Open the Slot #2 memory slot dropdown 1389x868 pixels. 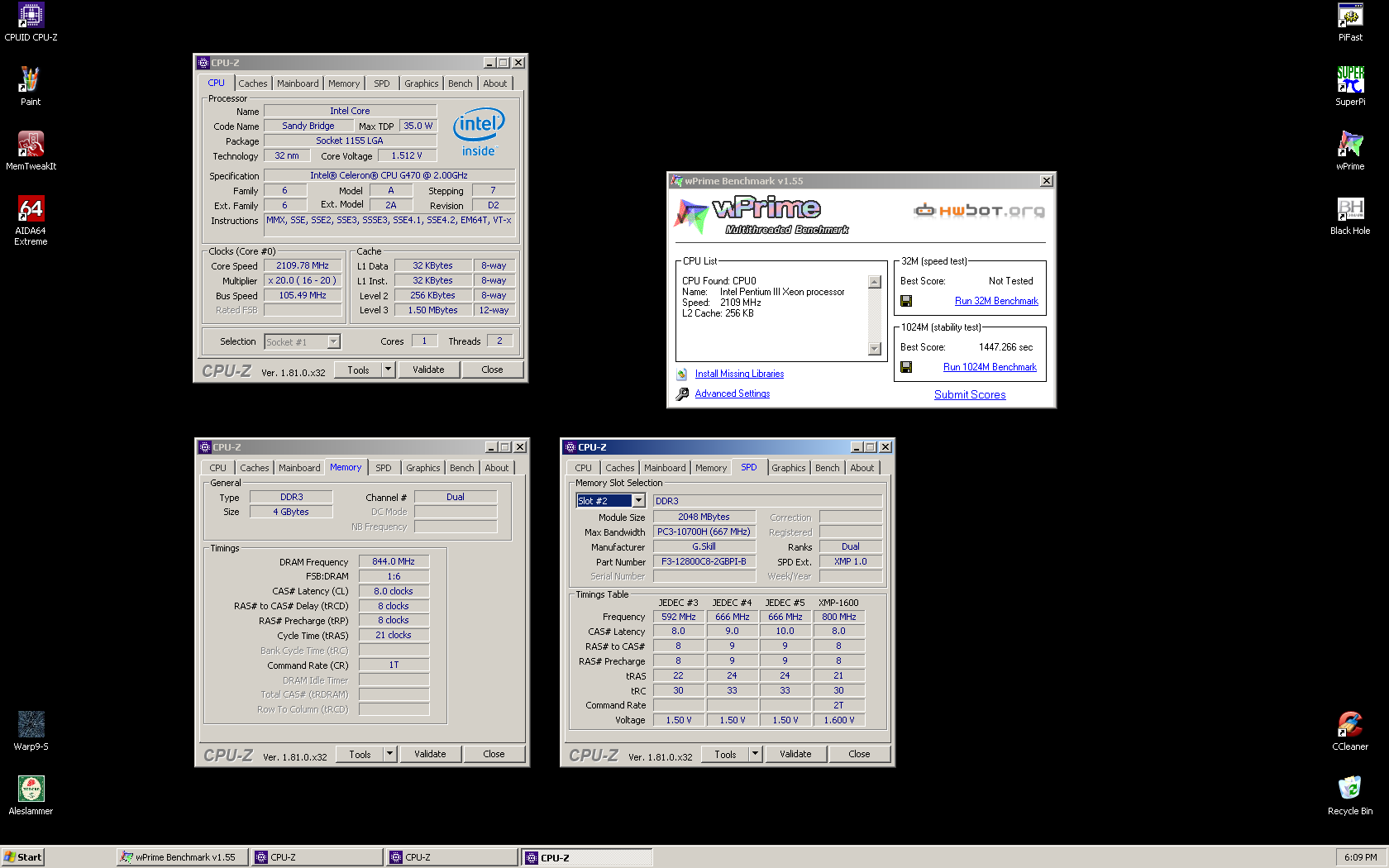[x=638, y=501]
